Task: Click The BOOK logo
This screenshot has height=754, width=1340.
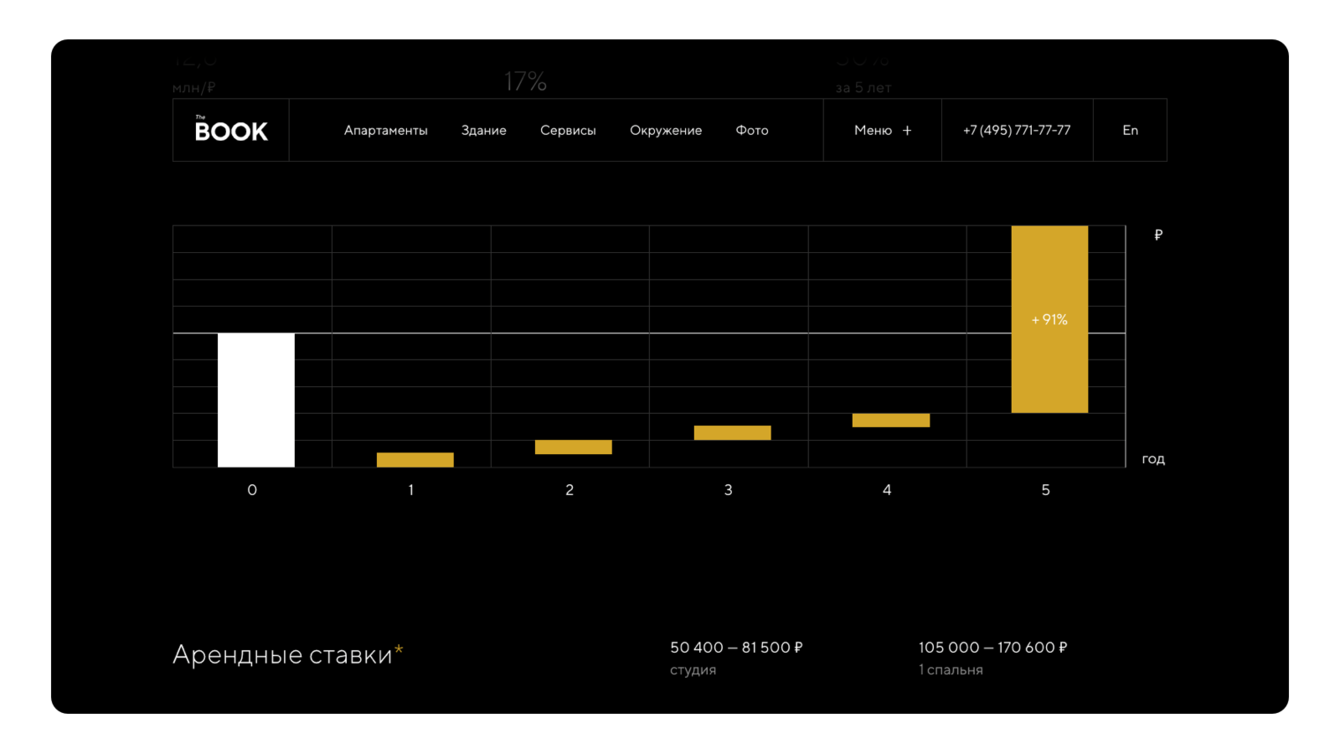Action: [x=231, y=129]
